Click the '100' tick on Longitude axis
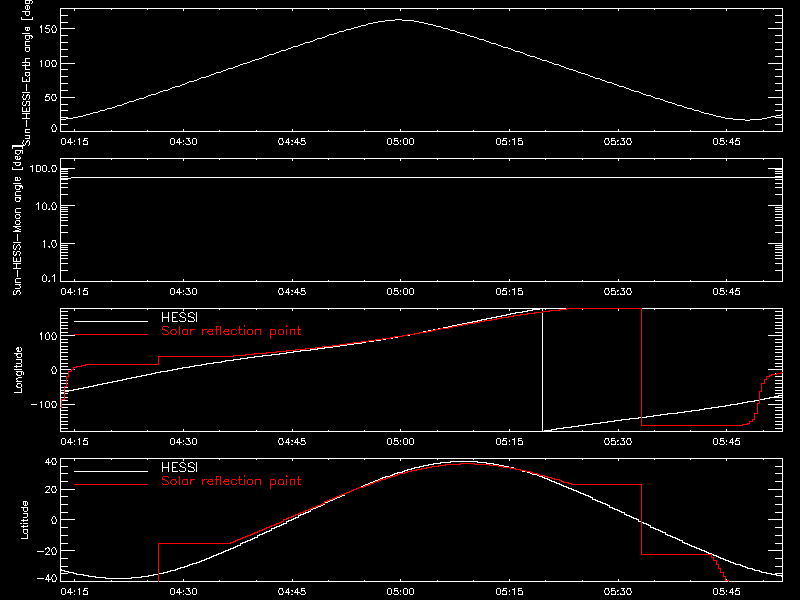The width and height of the screenshot is (800, 600). tap(47, 336)
